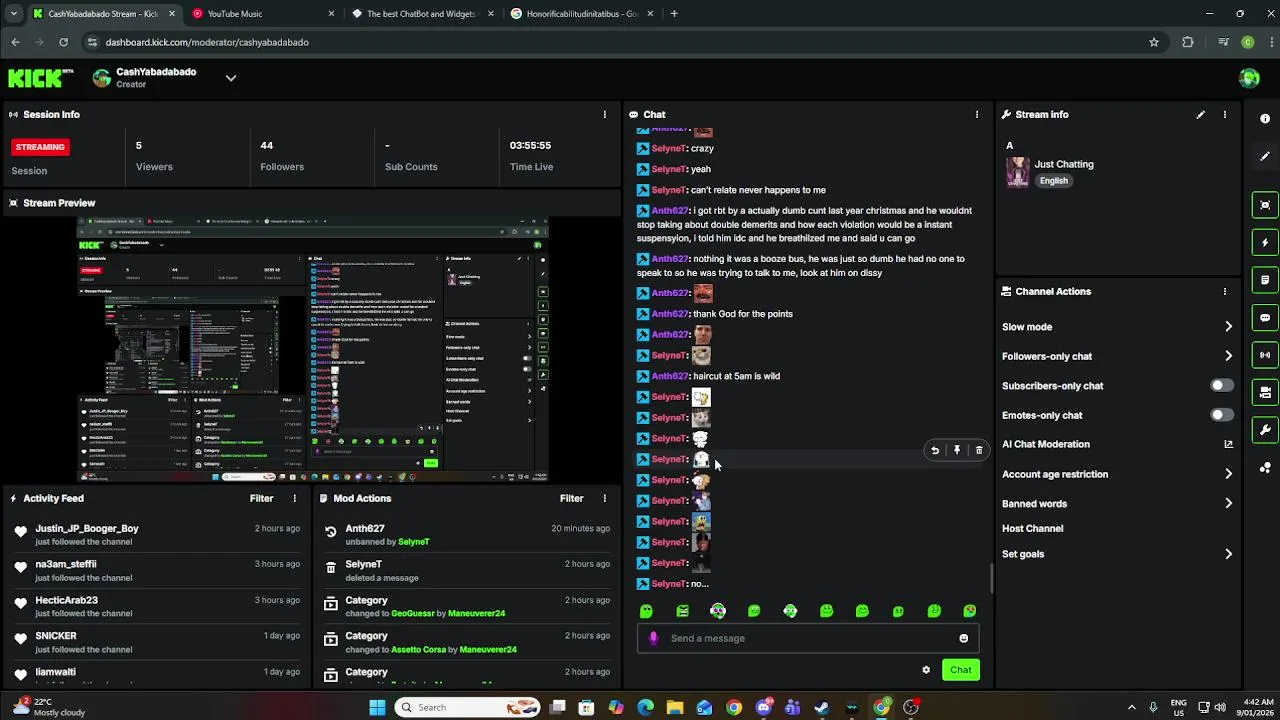Viewport: 1280px width, 720px height.
Task: Open Justin_JP_Booger_Boy in Activity Feed
Action: [x=87, y=528]
